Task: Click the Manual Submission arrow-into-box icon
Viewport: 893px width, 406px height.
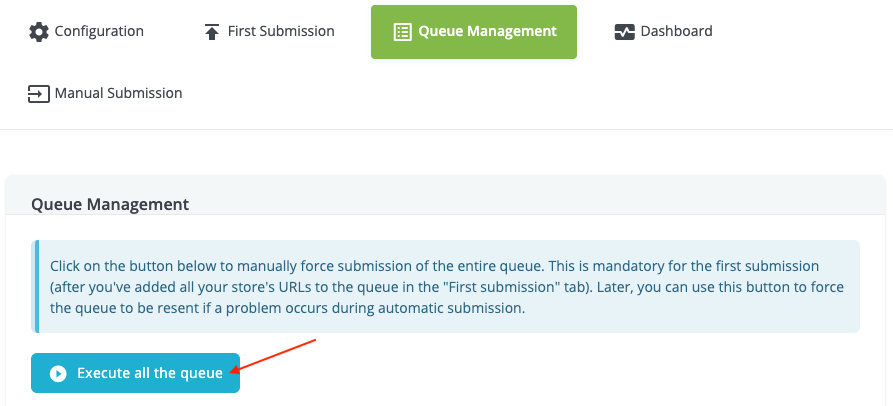Action: tap(39, 94)
